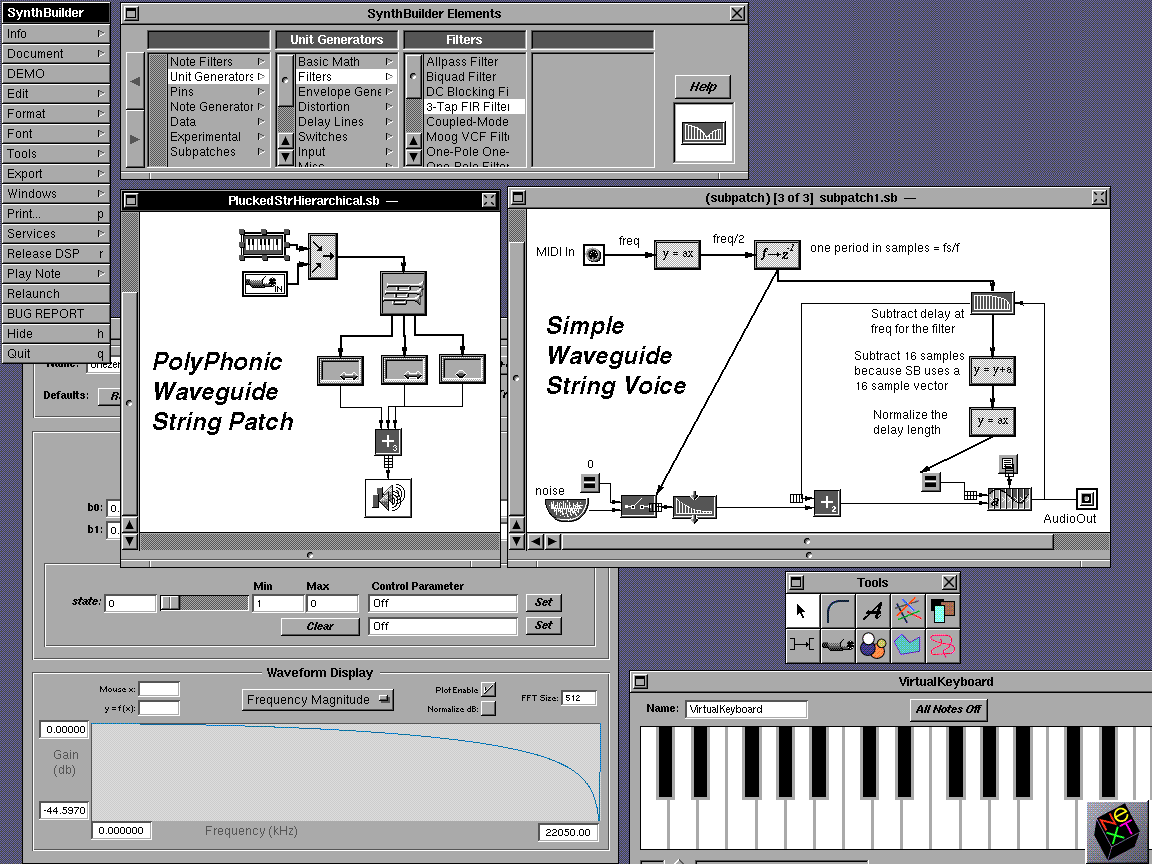Click the state Min value field

[278, 603]
